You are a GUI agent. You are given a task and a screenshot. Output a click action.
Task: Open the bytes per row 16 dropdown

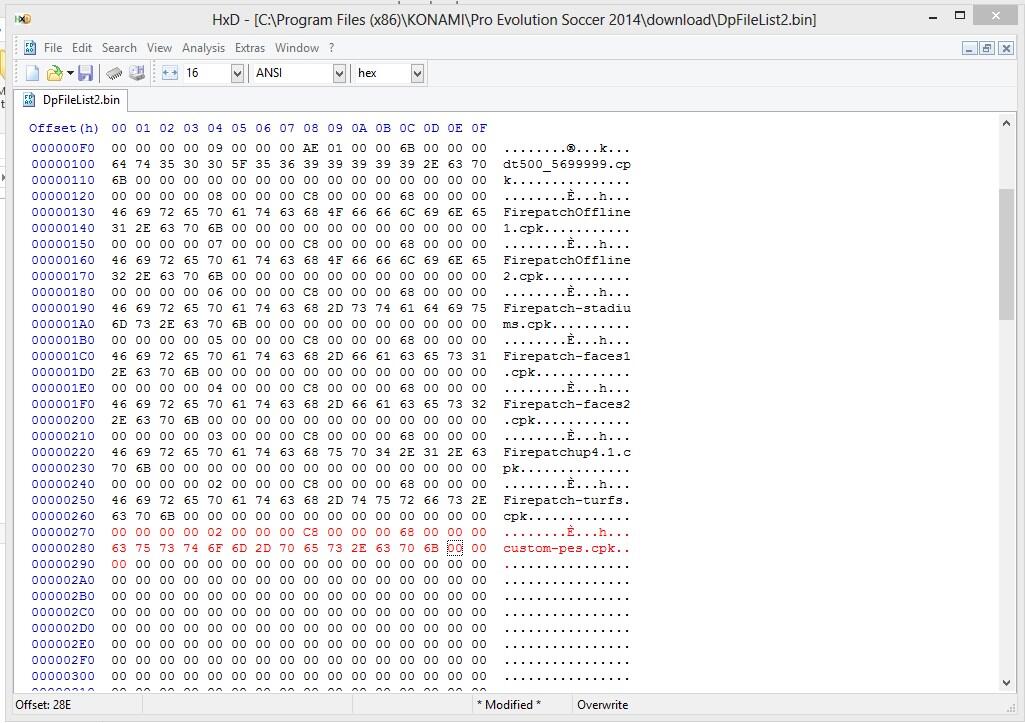(237, 73)
